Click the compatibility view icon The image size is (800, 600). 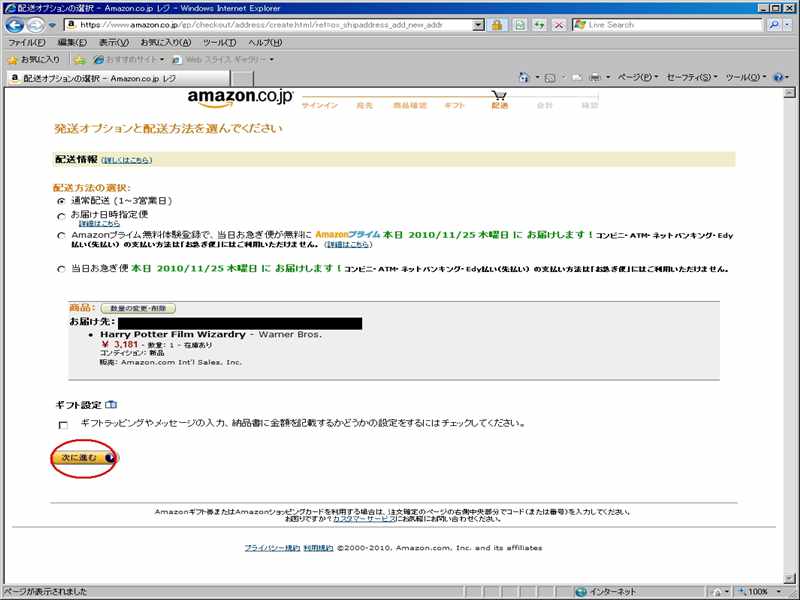[519, 25]
